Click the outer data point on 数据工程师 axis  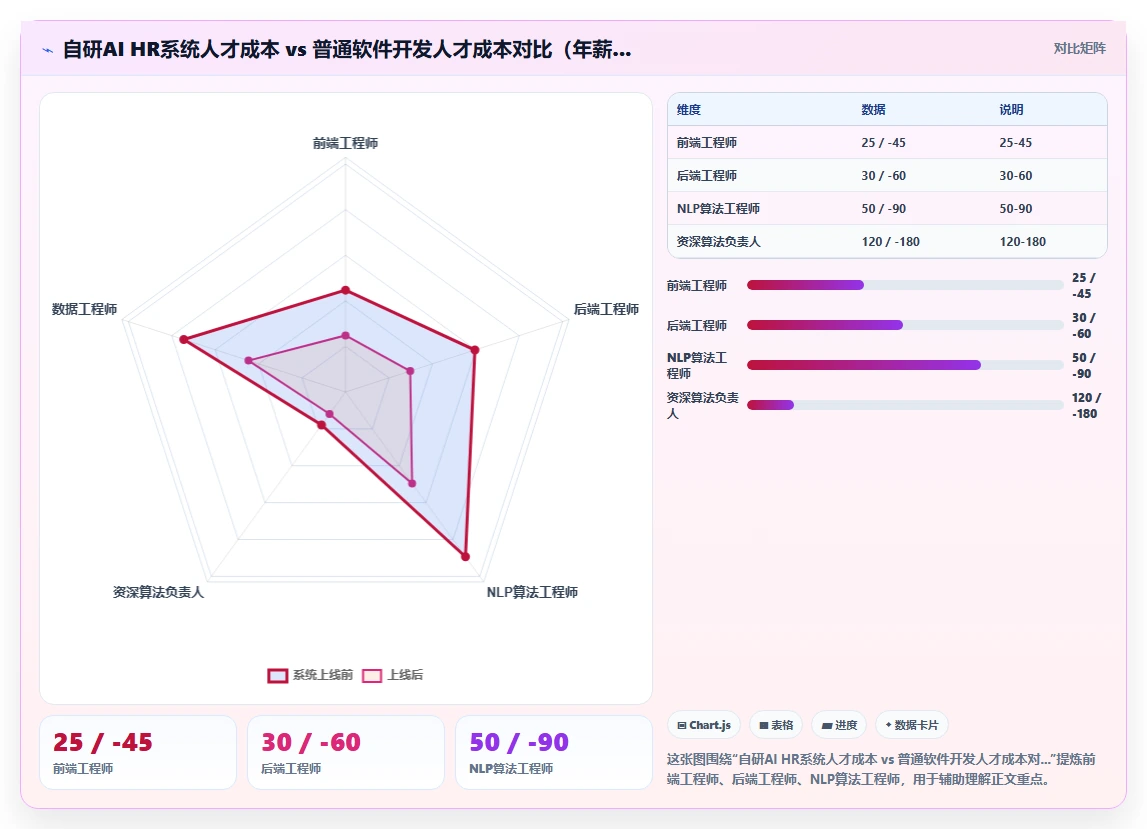(x=184, y=340)
